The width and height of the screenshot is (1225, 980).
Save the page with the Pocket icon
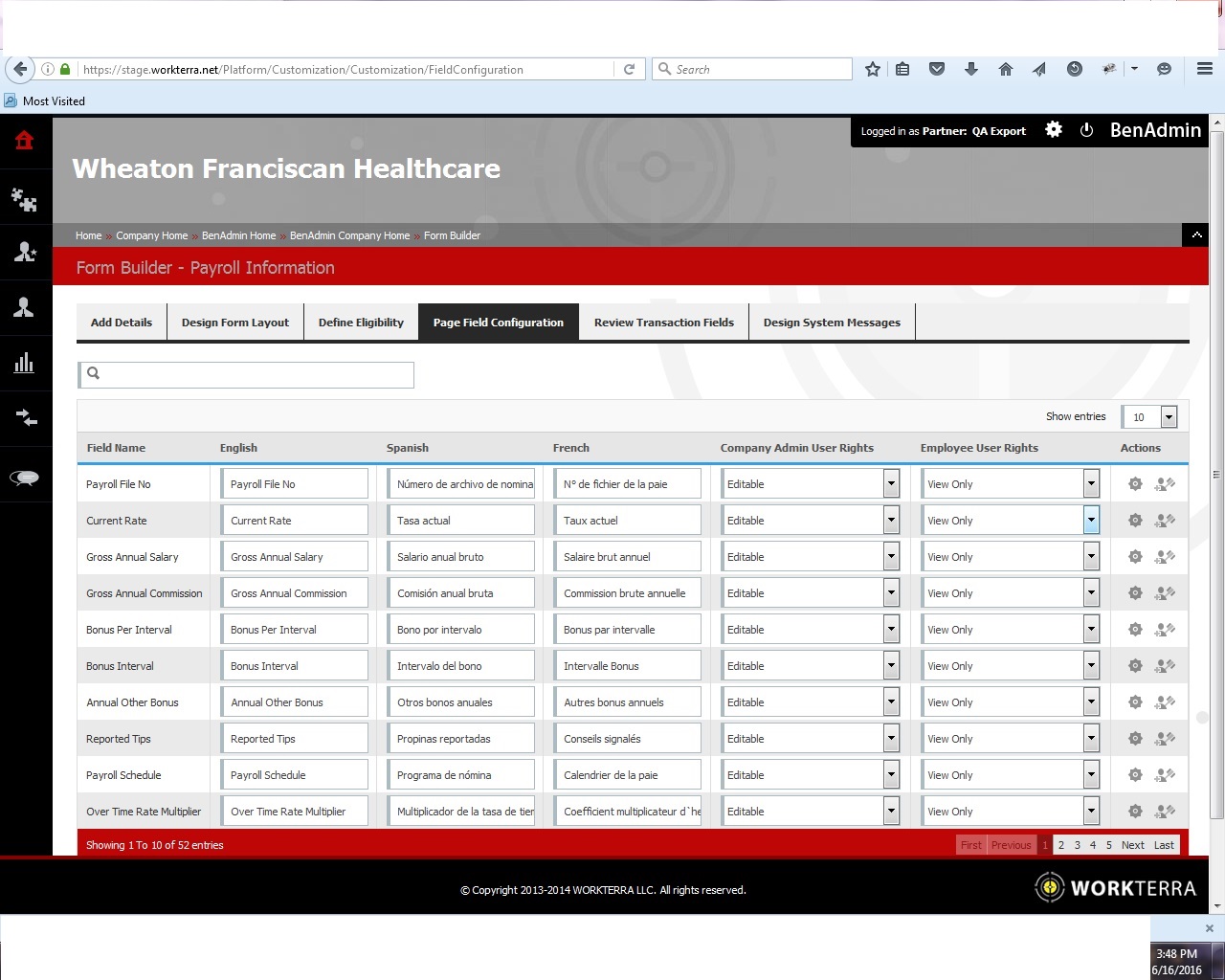coord(937,69)
